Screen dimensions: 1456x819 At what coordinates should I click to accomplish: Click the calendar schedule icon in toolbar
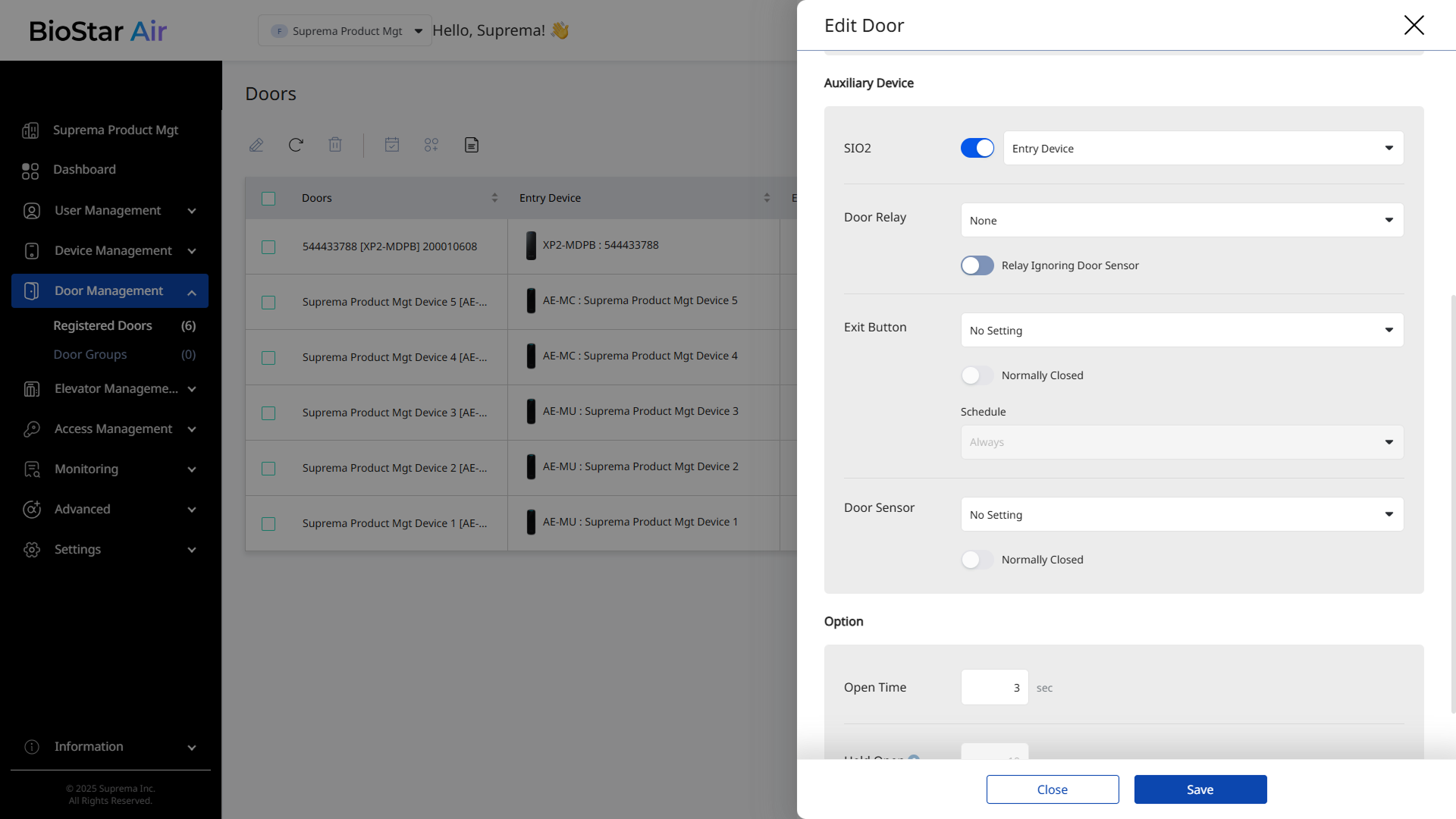[392, 145]
